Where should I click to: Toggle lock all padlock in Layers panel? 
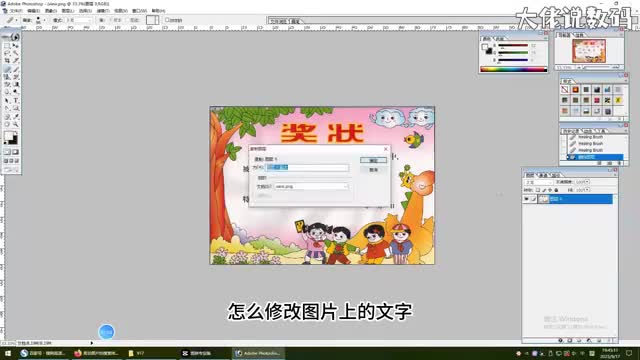click(x=556, y=190)
